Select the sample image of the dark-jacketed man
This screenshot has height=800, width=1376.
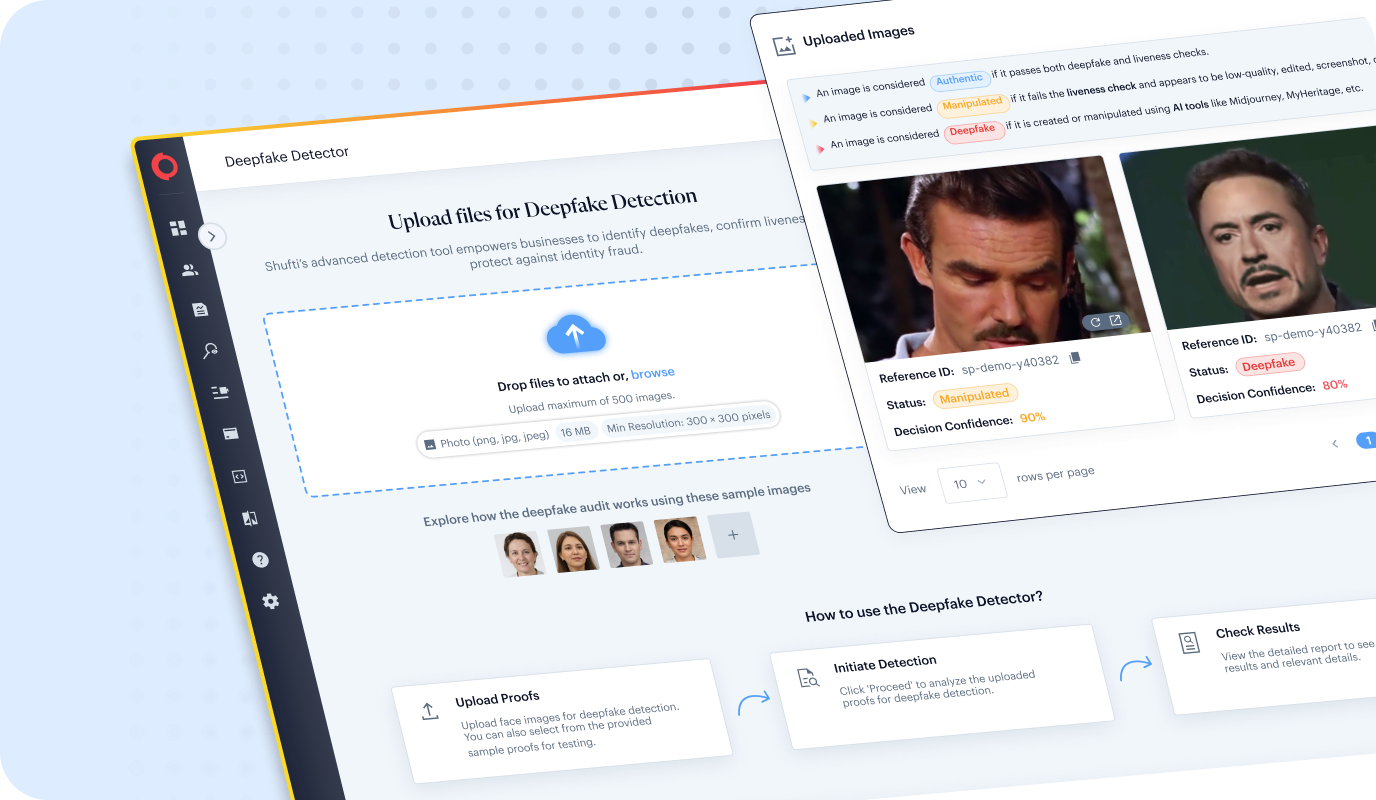pyautogui.click(x=627, y=544)
